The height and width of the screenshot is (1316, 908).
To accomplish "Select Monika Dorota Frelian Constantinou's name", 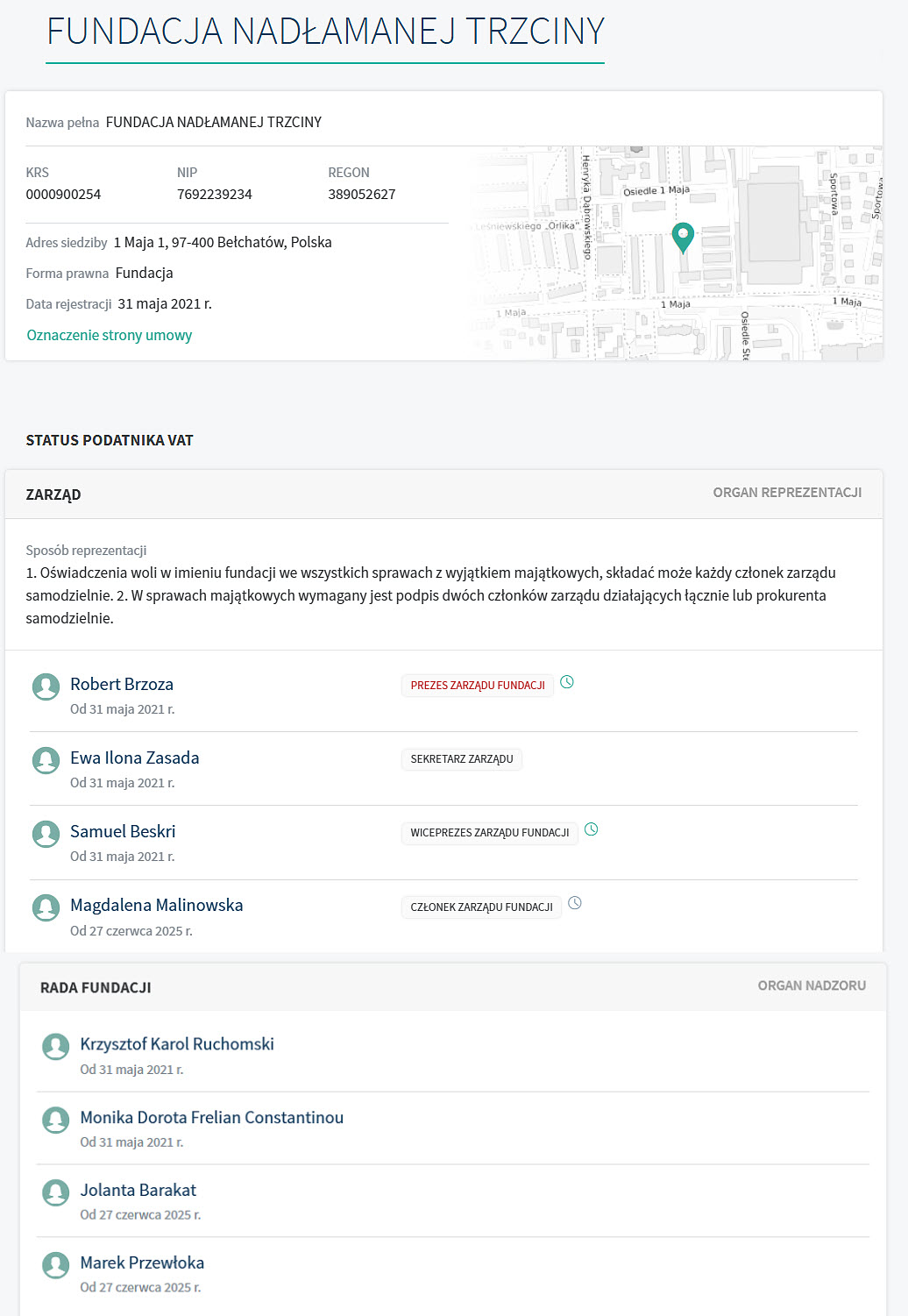I will 211,1117.
